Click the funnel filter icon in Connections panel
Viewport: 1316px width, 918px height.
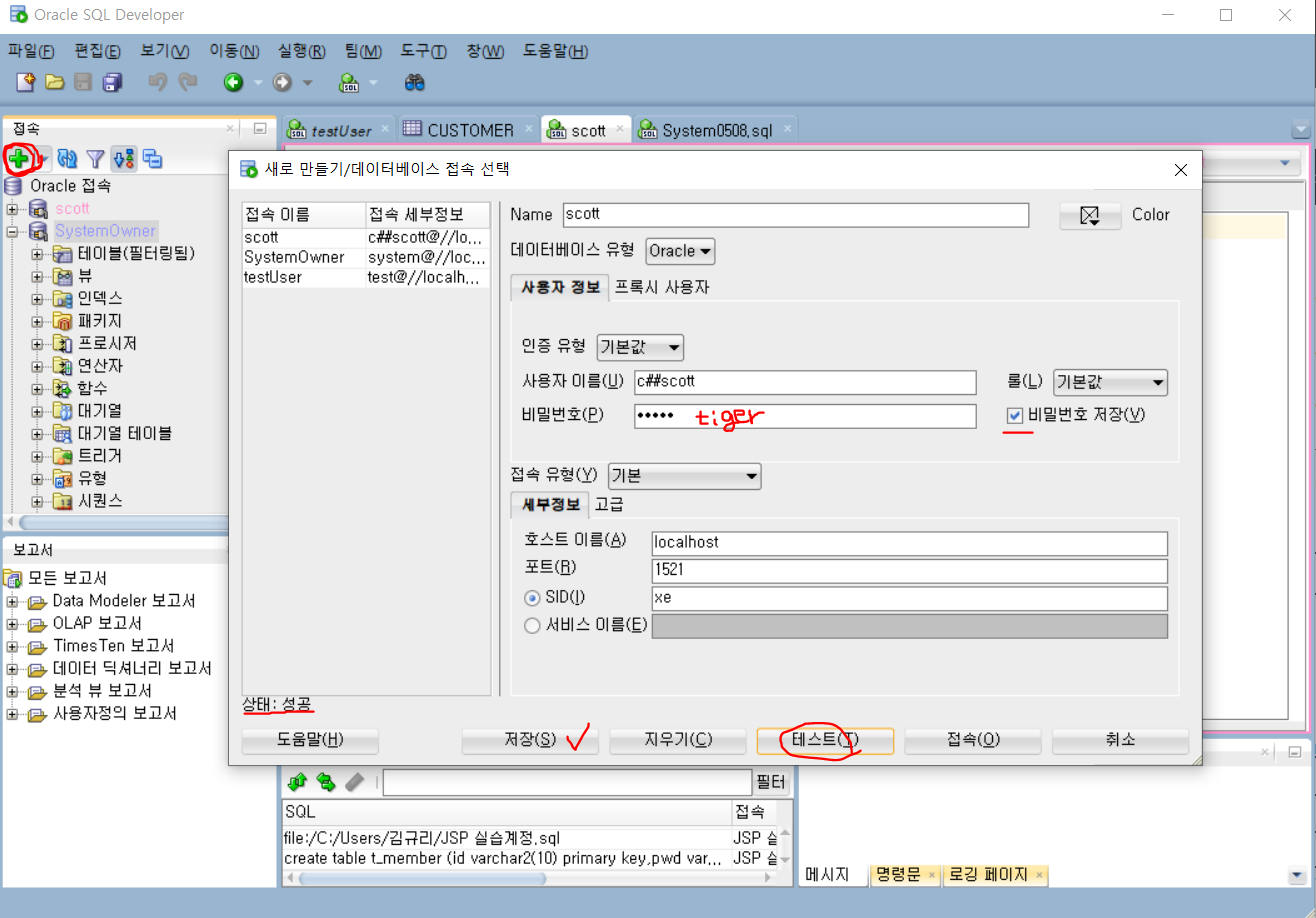tap(95, 158)
